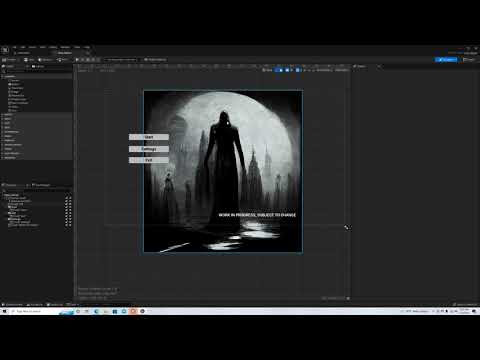The width and height of the screenshot is (480, 360).
Task: Open the File menu
Action: pyautogui.click(x=15, y=47)
